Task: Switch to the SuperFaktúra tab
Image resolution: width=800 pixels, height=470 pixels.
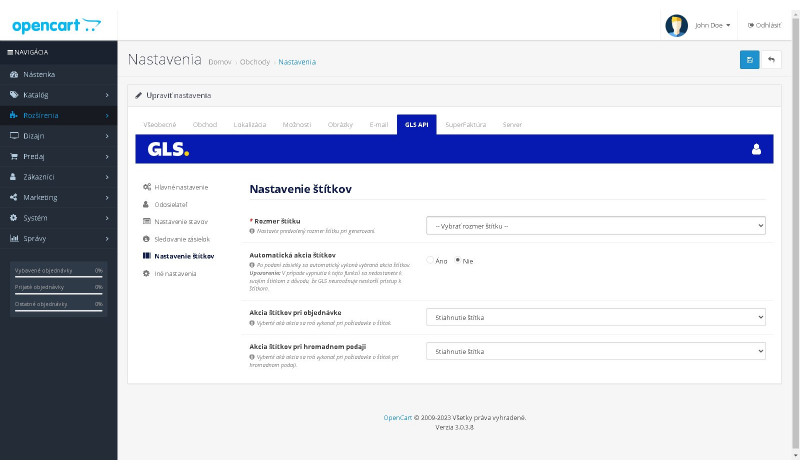Action: [465, 125]
